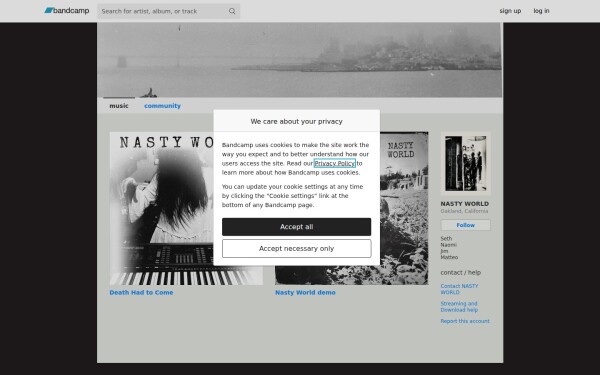This screenshot has width=600, height=375.
Task: Click the NASTY WORLD band photo
Action: tap(466, 163)
